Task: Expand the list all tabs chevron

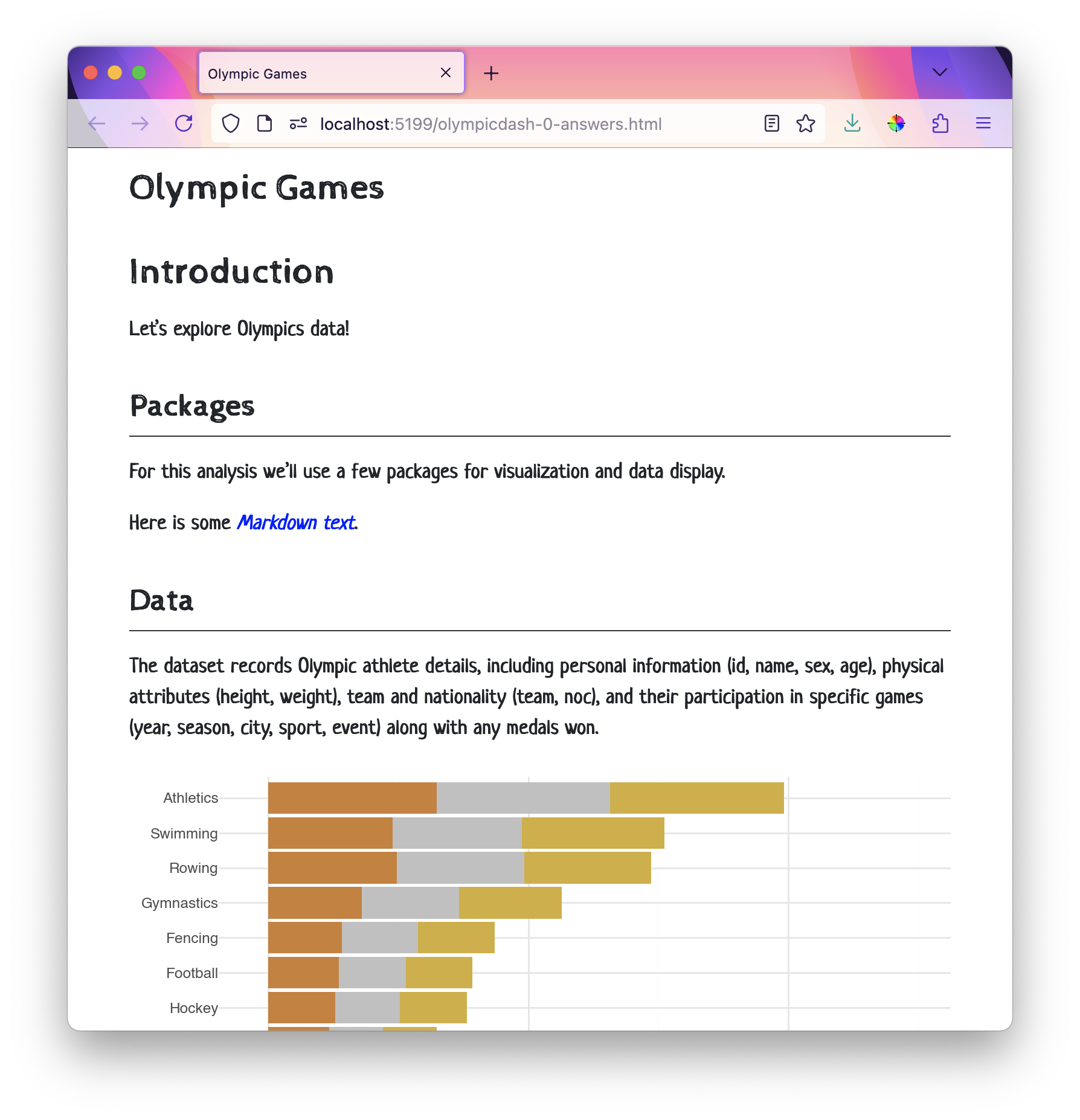Action: (939, 72)
